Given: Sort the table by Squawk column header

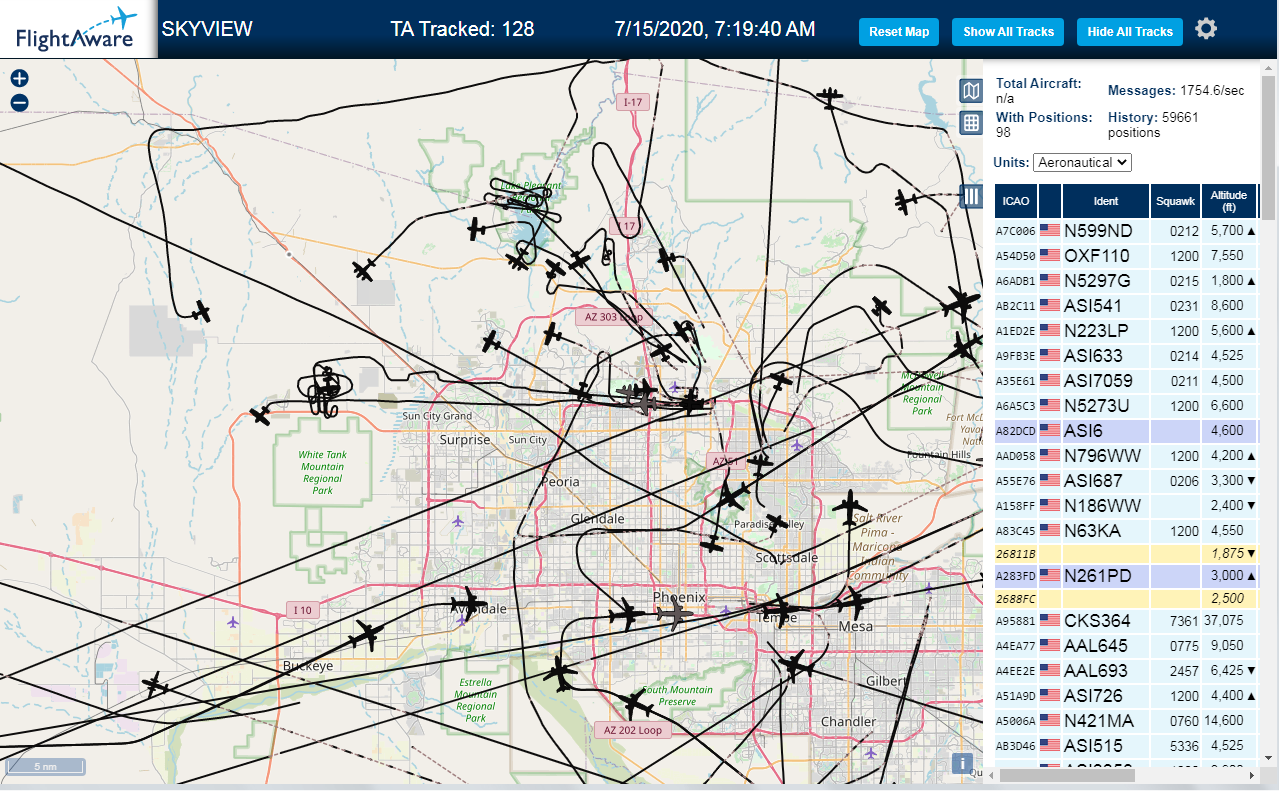Looking at the screenshot, I should pos(1175,201).
